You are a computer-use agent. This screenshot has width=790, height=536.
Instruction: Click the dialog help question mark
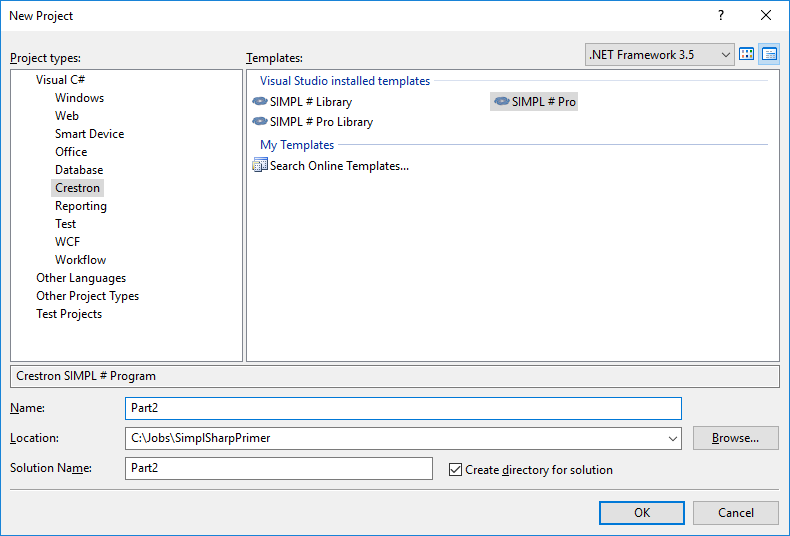721,16
